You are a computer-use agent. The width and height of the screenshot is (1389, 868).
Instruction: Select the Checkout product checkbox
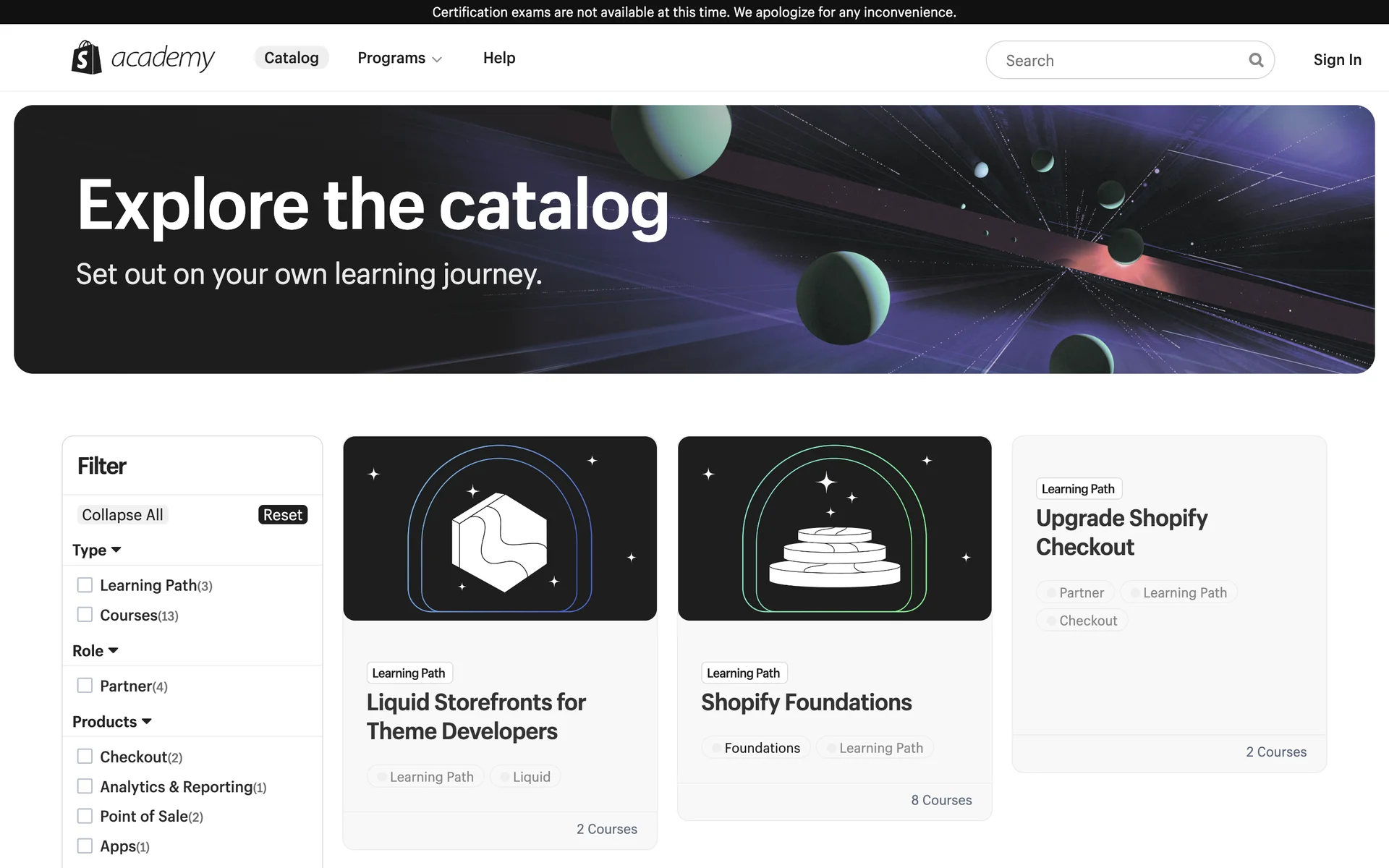85,757
